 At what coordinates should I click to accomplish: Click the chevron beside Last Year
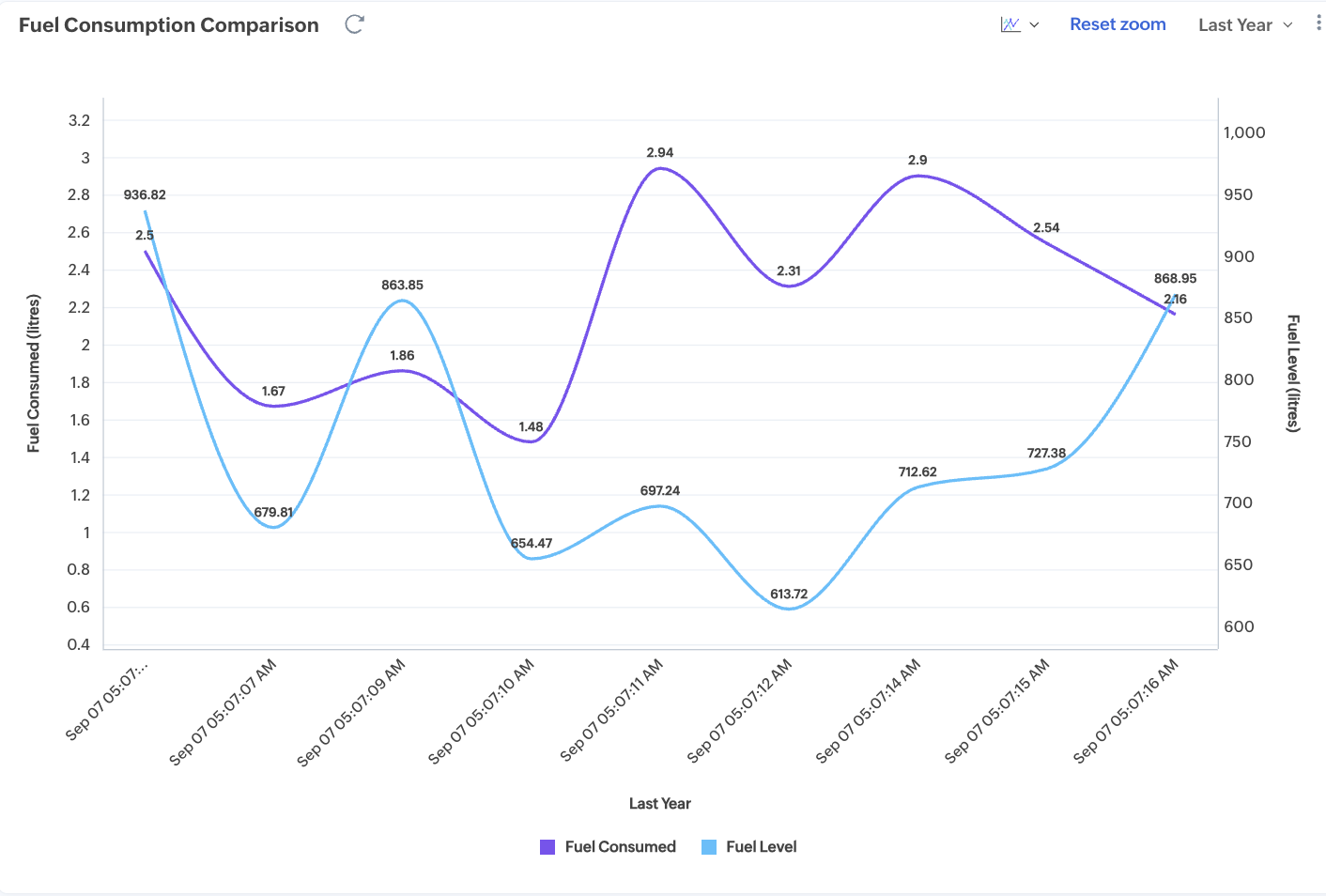tap(1288, 25)
